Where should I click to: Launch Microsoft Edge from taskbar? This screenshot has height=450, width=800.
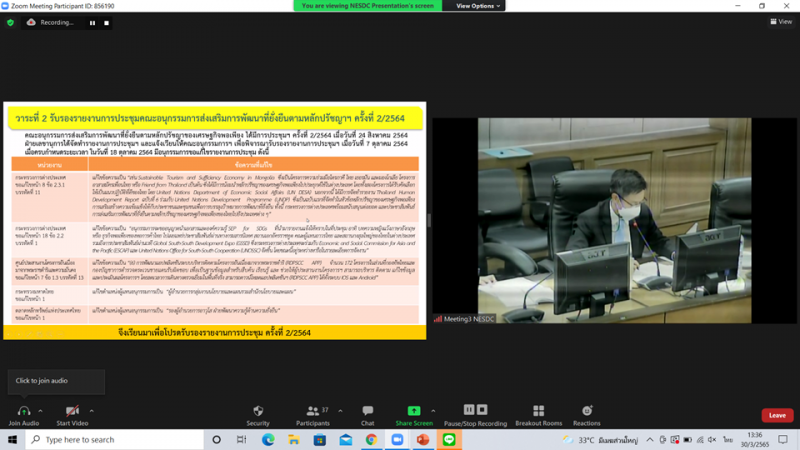268,439
